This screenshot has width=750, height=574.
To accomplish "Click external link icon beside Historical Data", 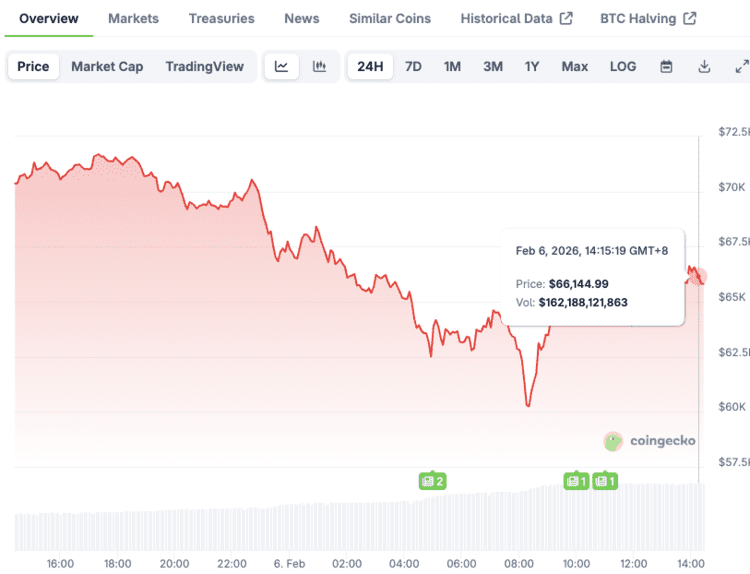I will click(566, 18).
